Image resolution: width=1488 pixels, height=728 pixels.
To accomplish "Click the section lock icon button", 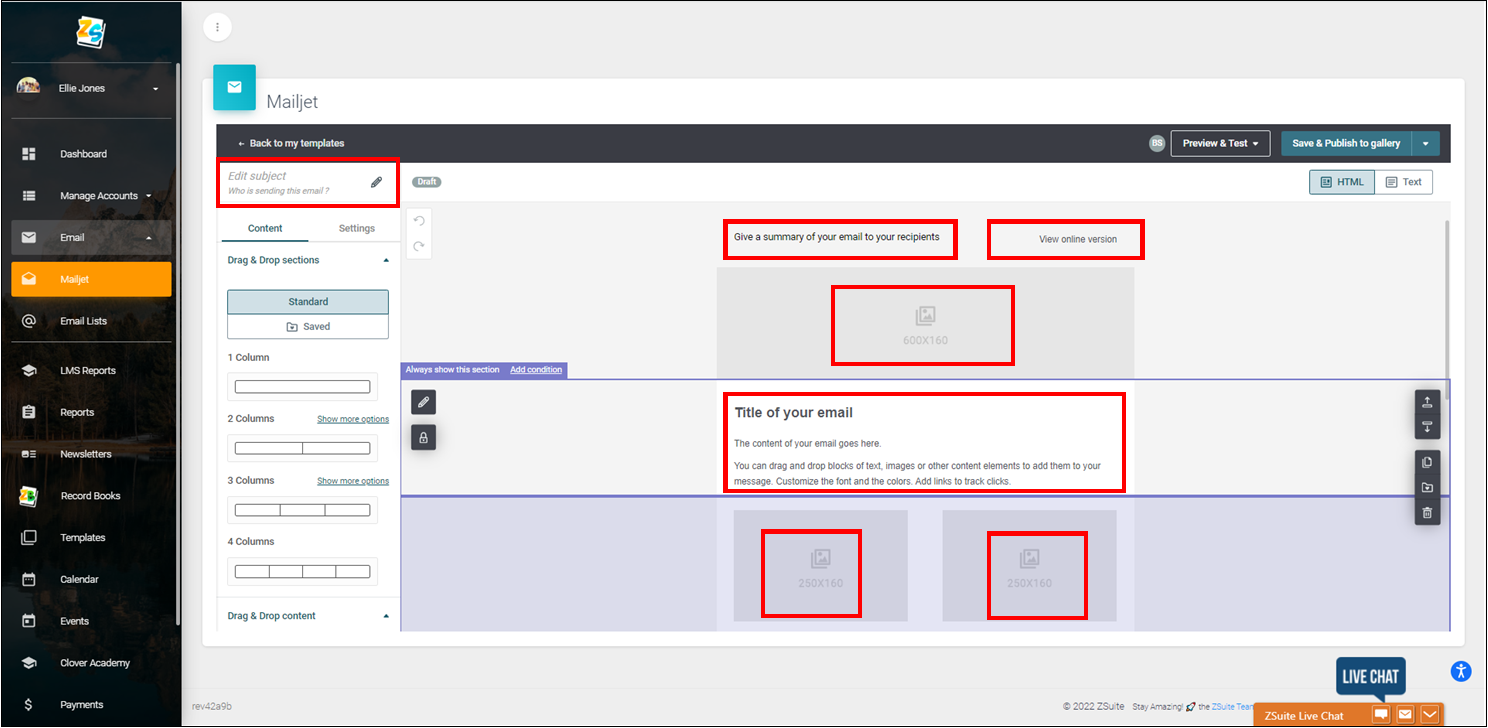I will [423, 437].
